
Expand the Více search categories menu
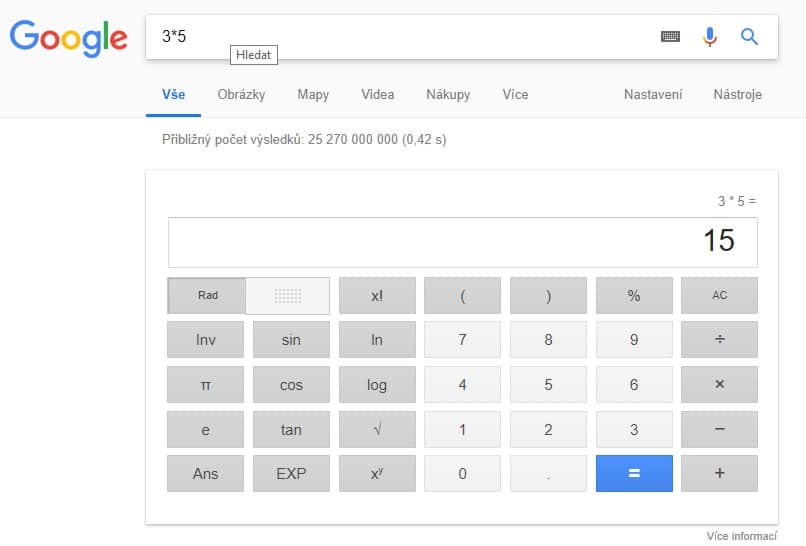point(515,95)
